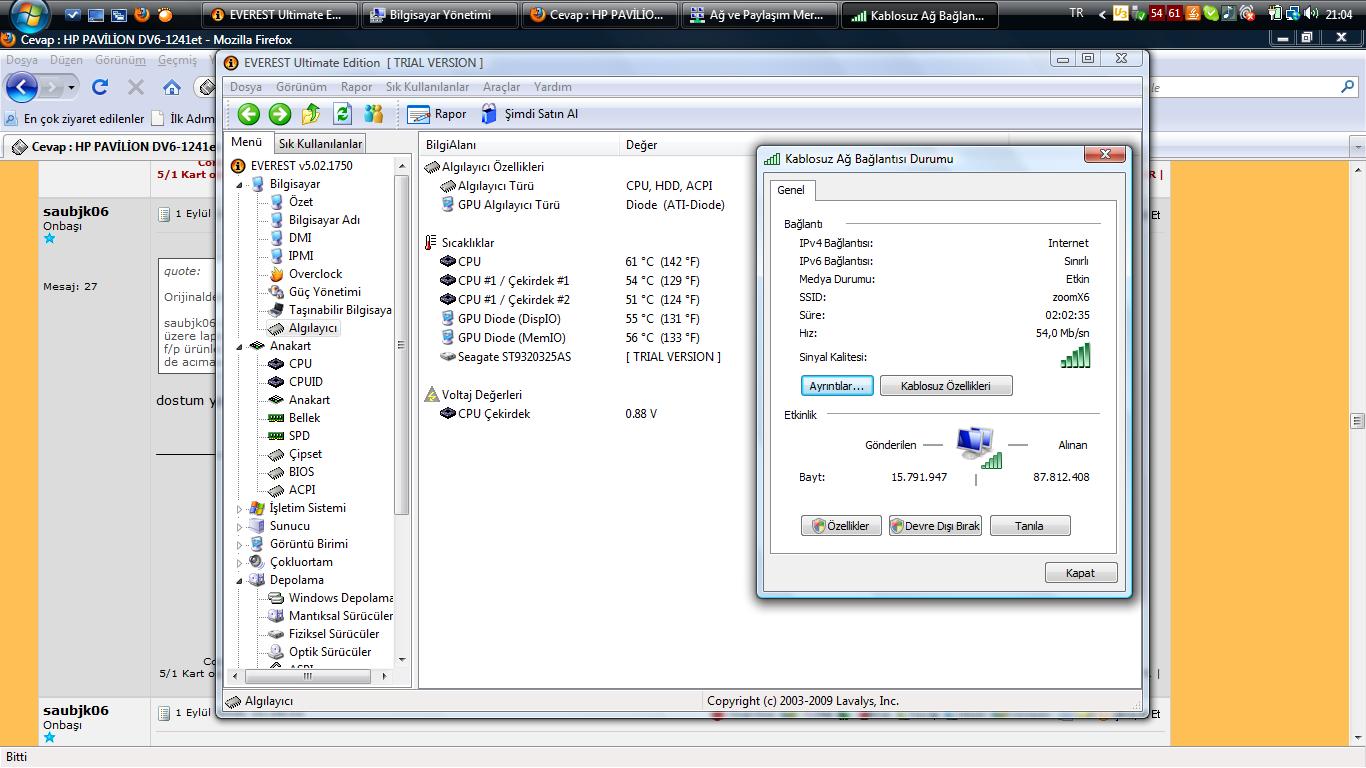Click the users icon in EVEREST toolbar

point(373,114)
